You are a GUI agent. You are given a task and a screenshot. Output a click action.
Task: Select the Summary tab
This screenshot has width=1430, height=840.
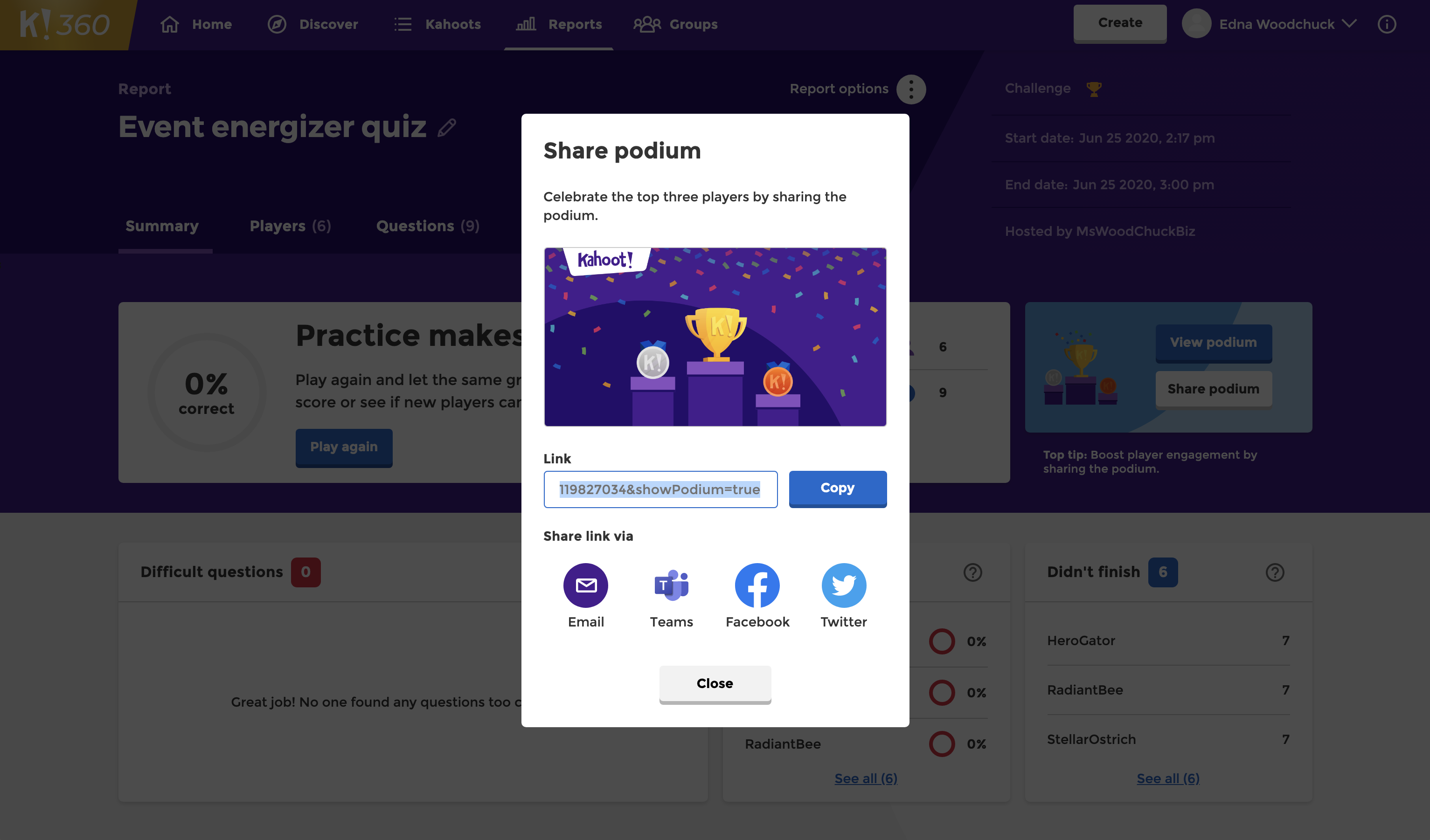click(x=162, y=225)
